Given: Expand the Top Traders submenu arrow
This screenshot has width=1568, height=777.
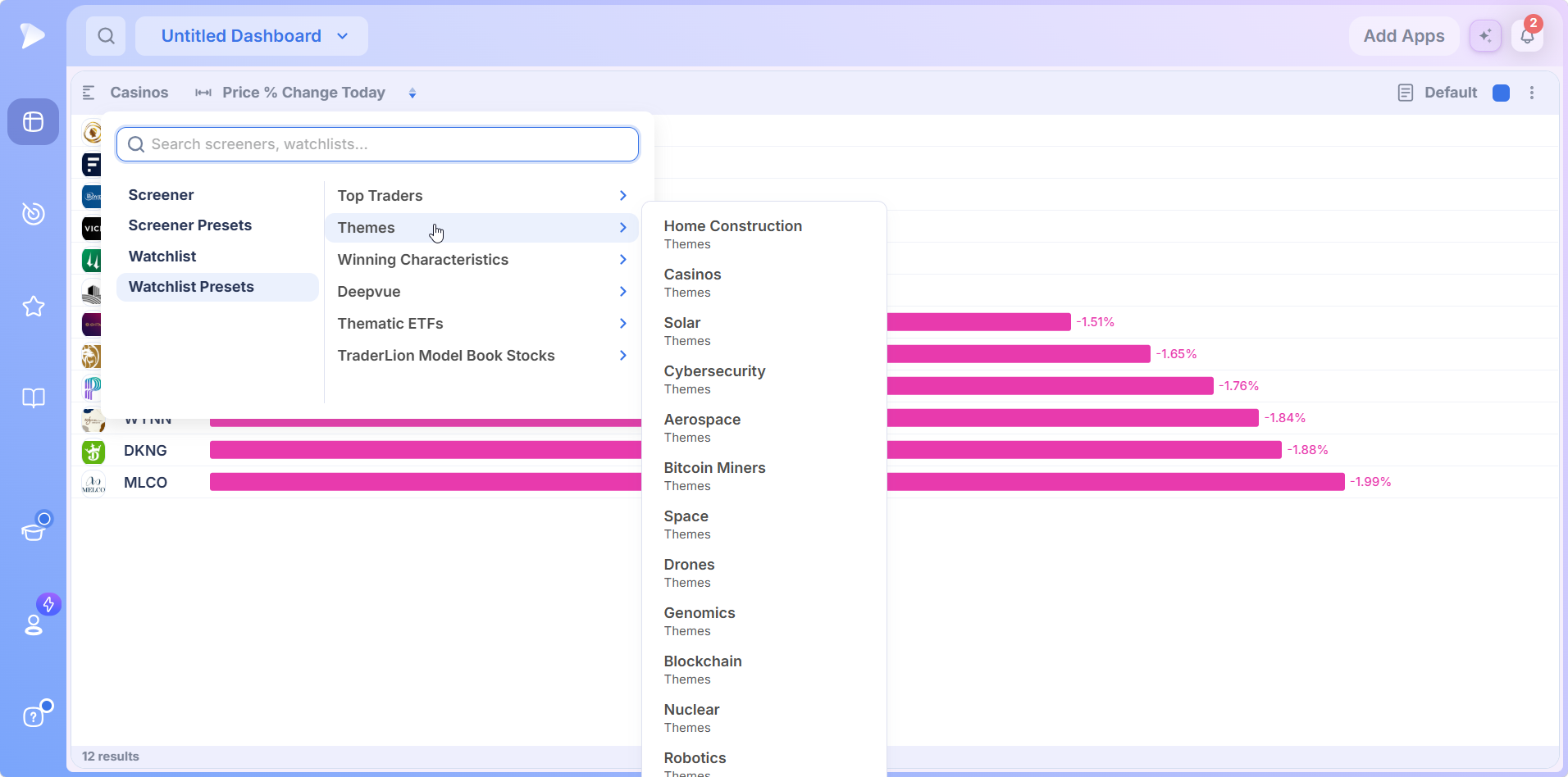Looking at the screenshot, I should point(623,196).
